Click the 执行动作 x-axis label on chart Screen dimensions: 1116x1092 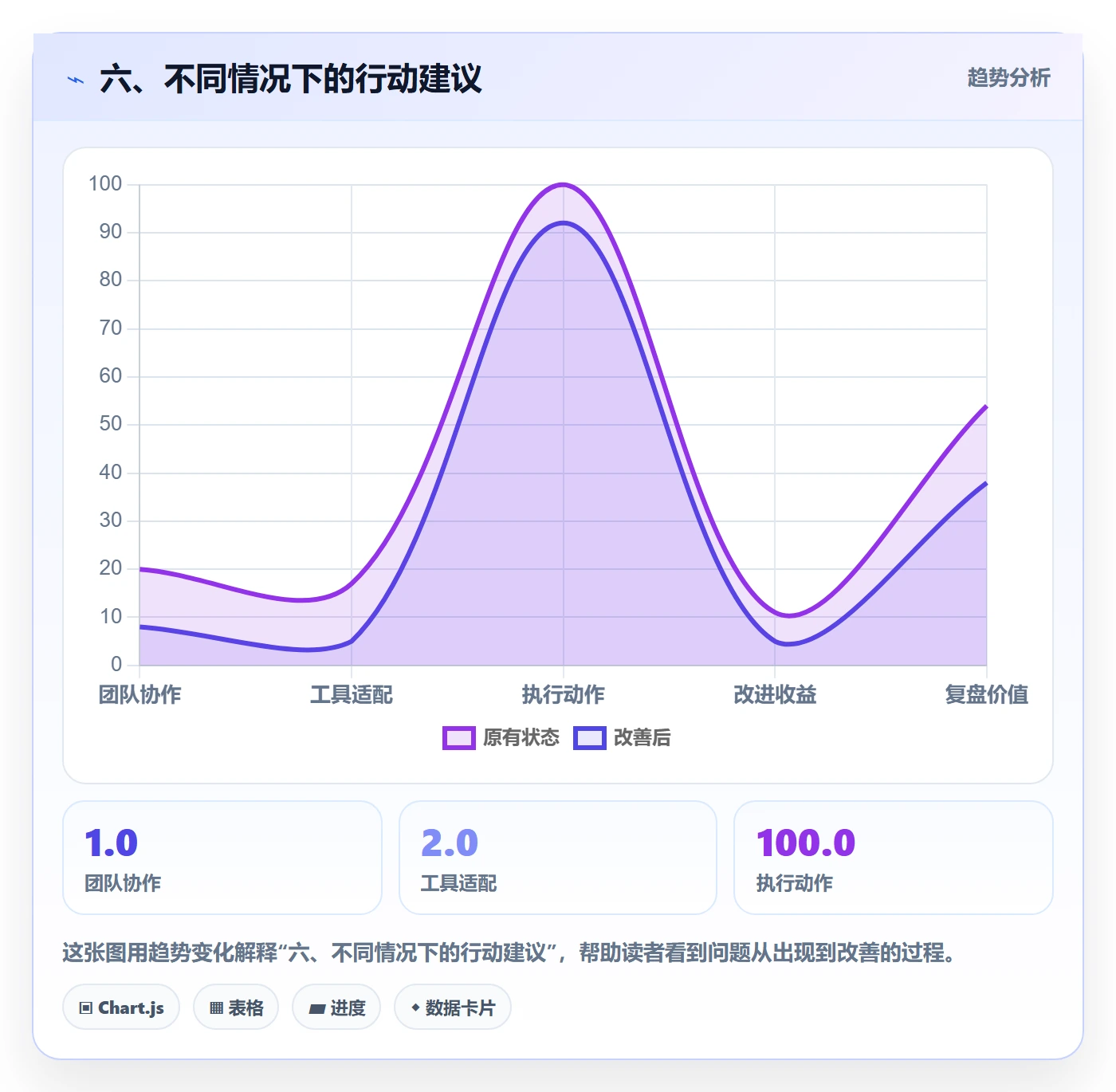[564, 694]
